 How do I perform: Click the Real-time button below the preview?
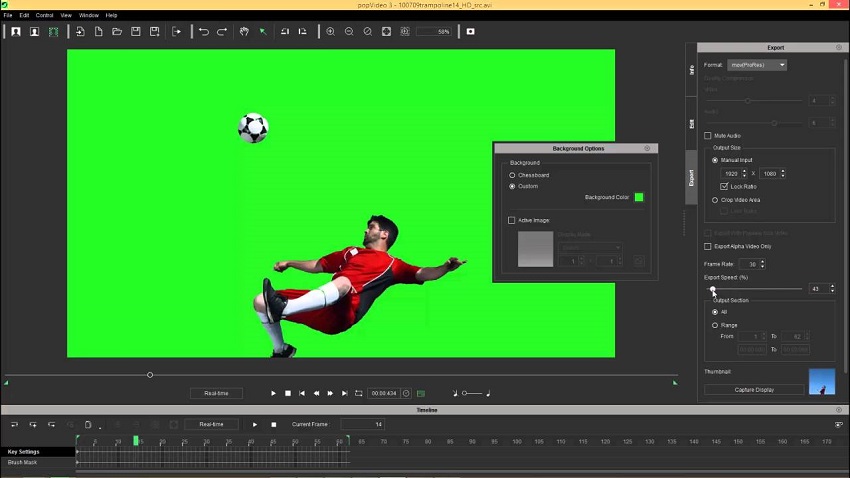pos(216,393)
